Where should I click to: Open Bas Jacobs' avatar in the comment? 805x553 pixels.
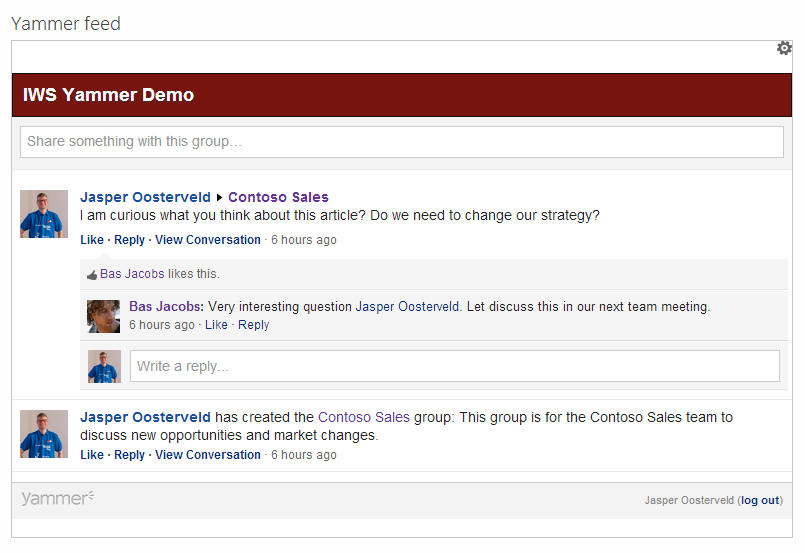pos(104,316)
